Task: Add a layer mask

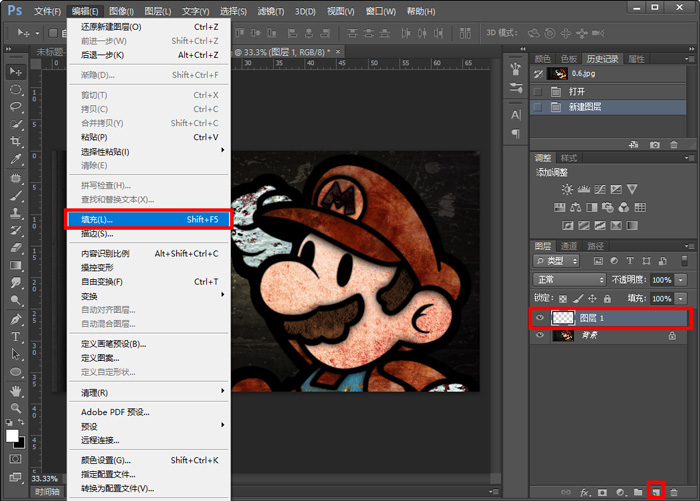Action: pos(602,492)
